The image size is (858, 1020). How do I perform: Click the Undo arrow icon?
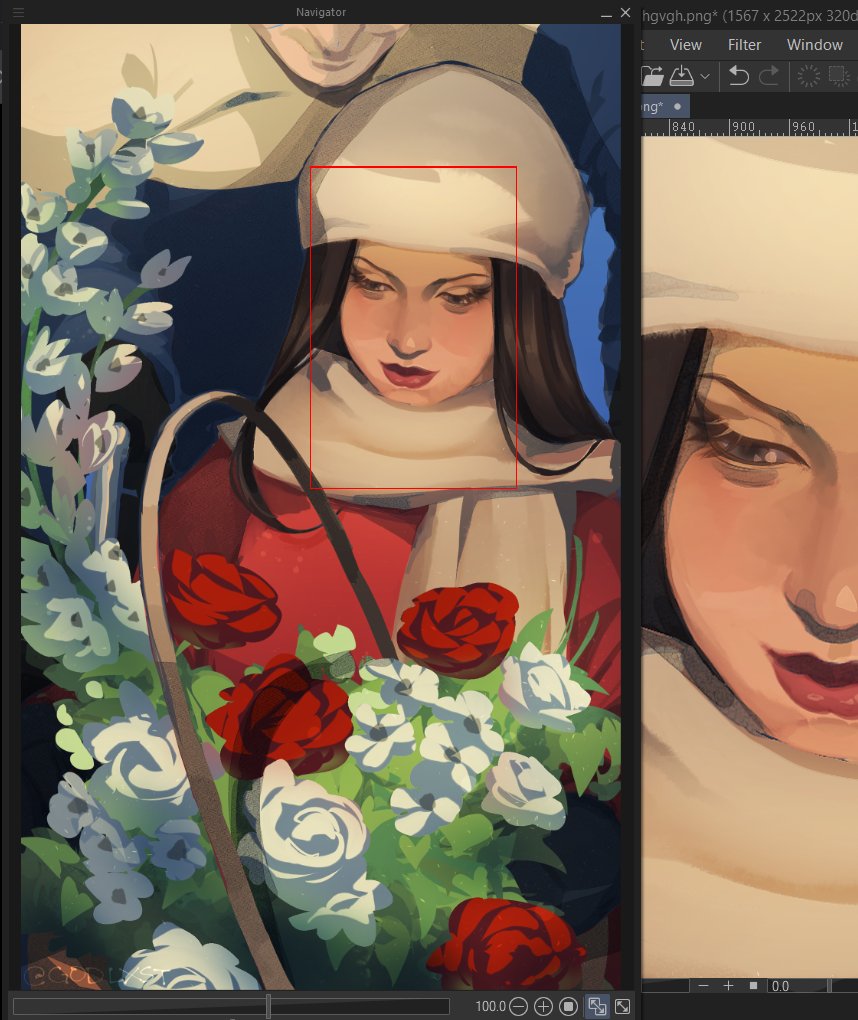pos(738,76)
